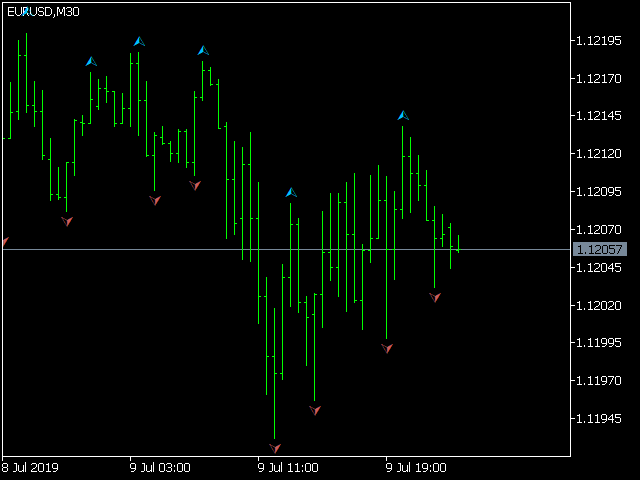
Task: Select the 1.12170 price scale label
Action: coord(598,78)
